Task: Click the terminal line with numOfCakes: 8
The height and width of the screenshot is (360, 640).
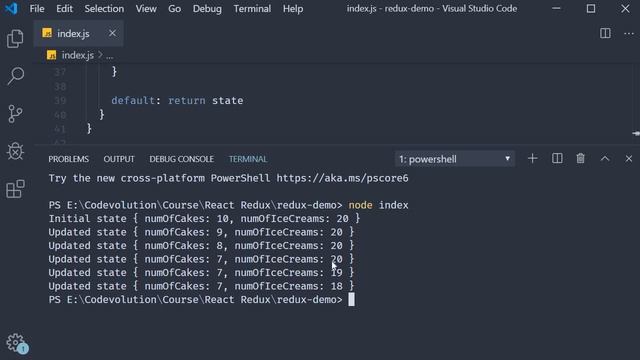Action: coord(201,246)
